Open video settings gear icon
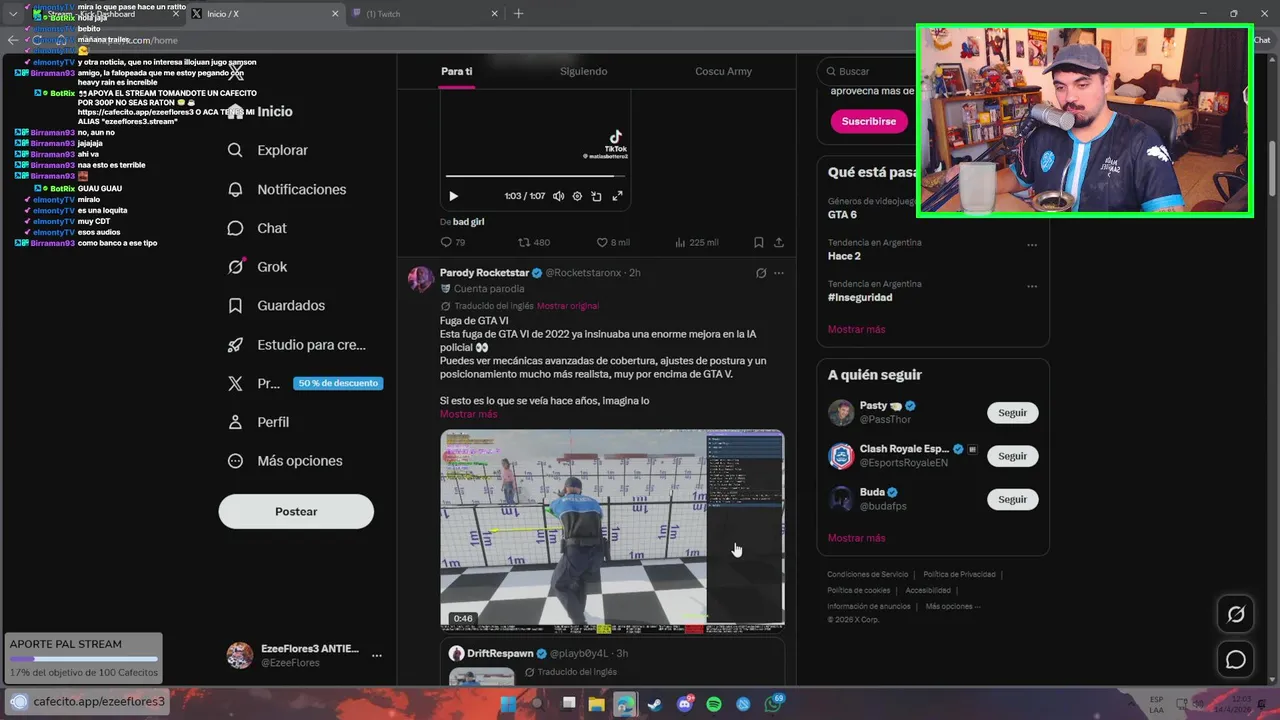The image size is (1280, 720). (x=577, y=196)
